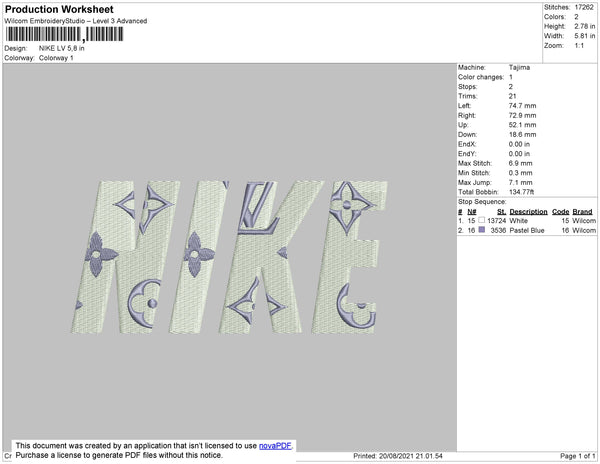Click the Total Bobbin value 134.77ft
Viewport: 600px width, 464px height.
tap(521, 192)
